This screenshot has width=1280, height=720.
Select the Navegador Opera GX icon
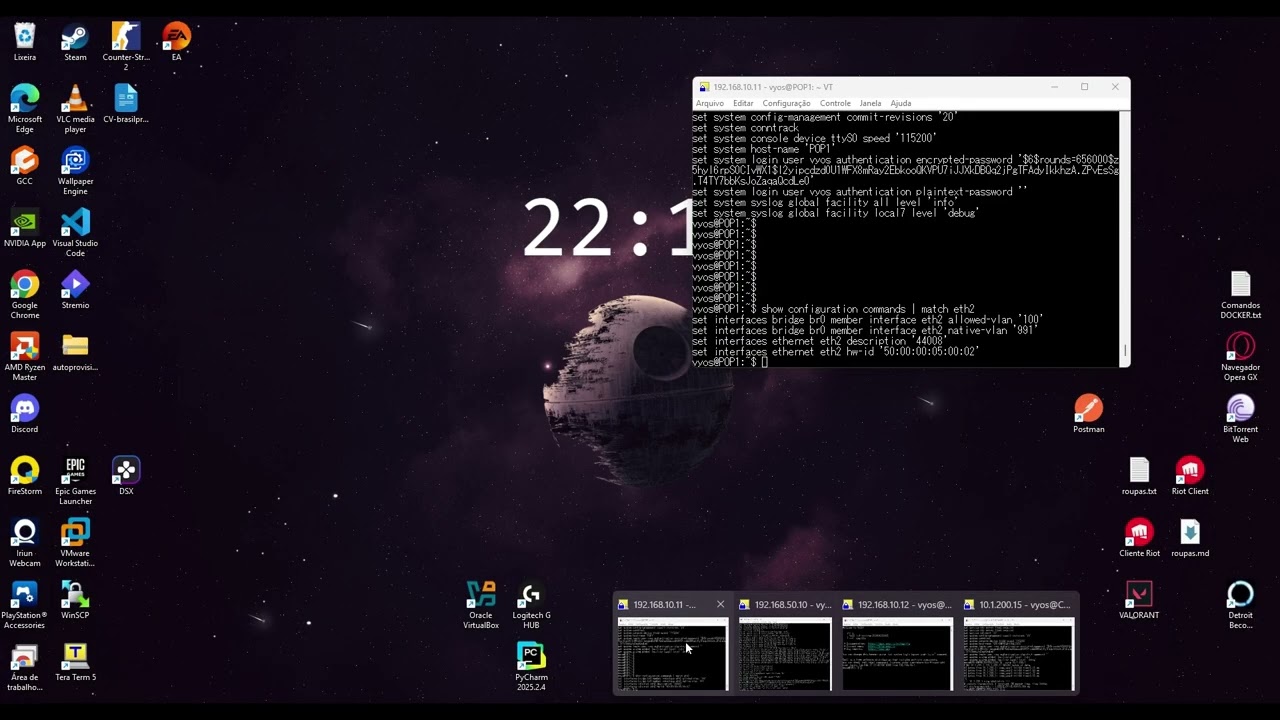click(1241, 357)
